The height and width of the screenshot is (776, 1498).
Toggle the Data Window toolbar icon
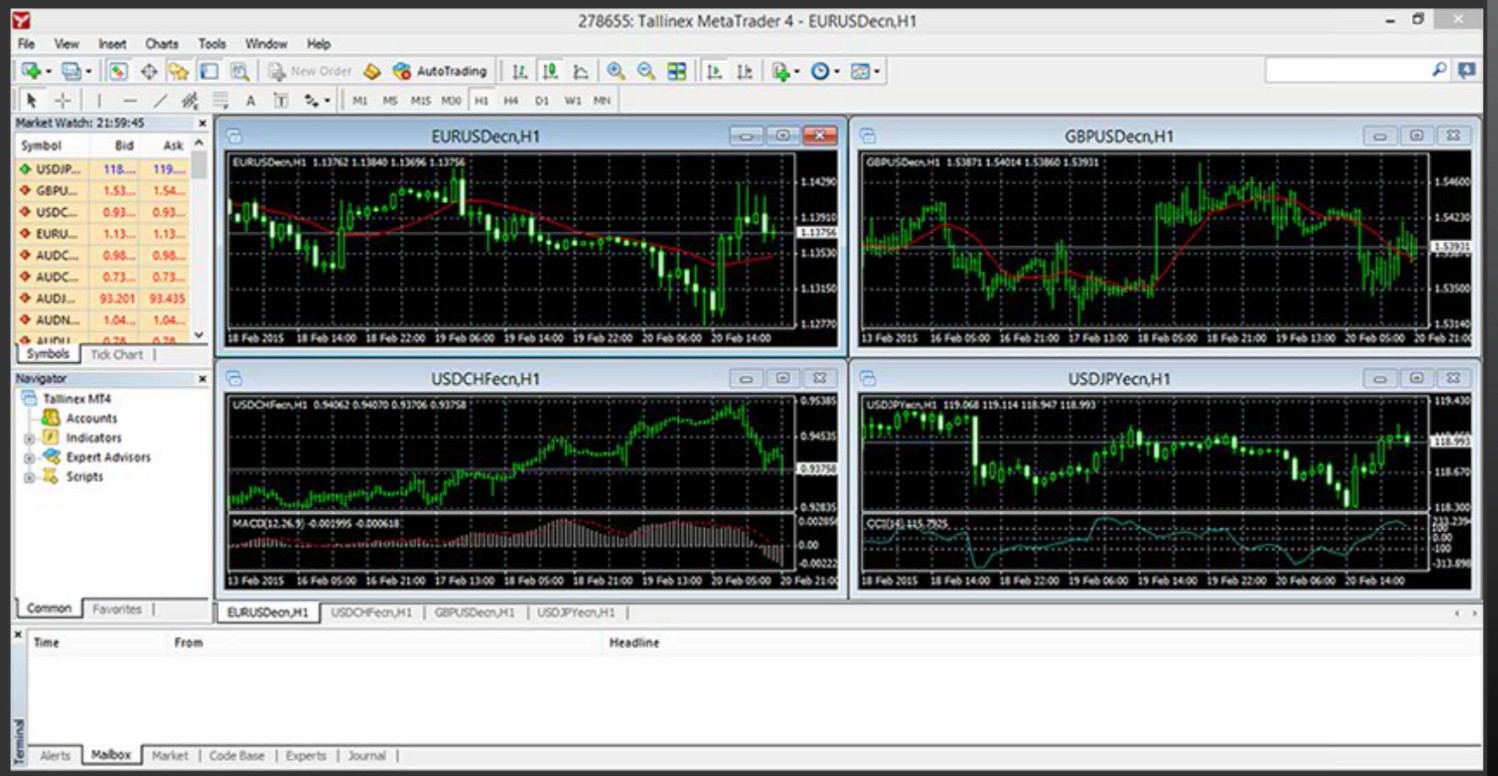point(149,71)
